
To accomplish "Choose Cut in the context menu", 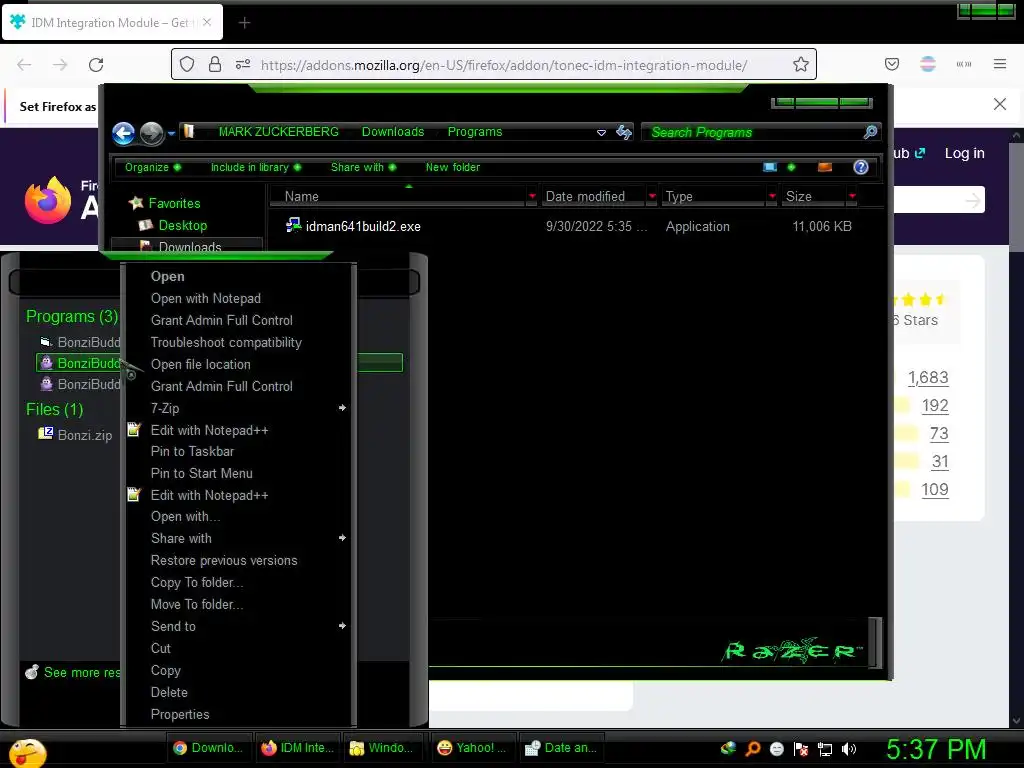I will 238,648.
